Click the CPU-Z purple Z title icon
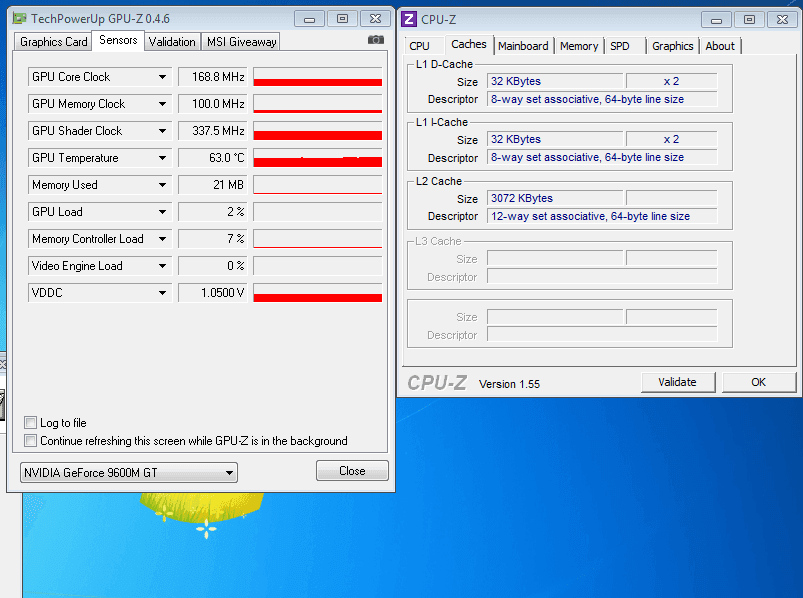 [x=409, y=19]
